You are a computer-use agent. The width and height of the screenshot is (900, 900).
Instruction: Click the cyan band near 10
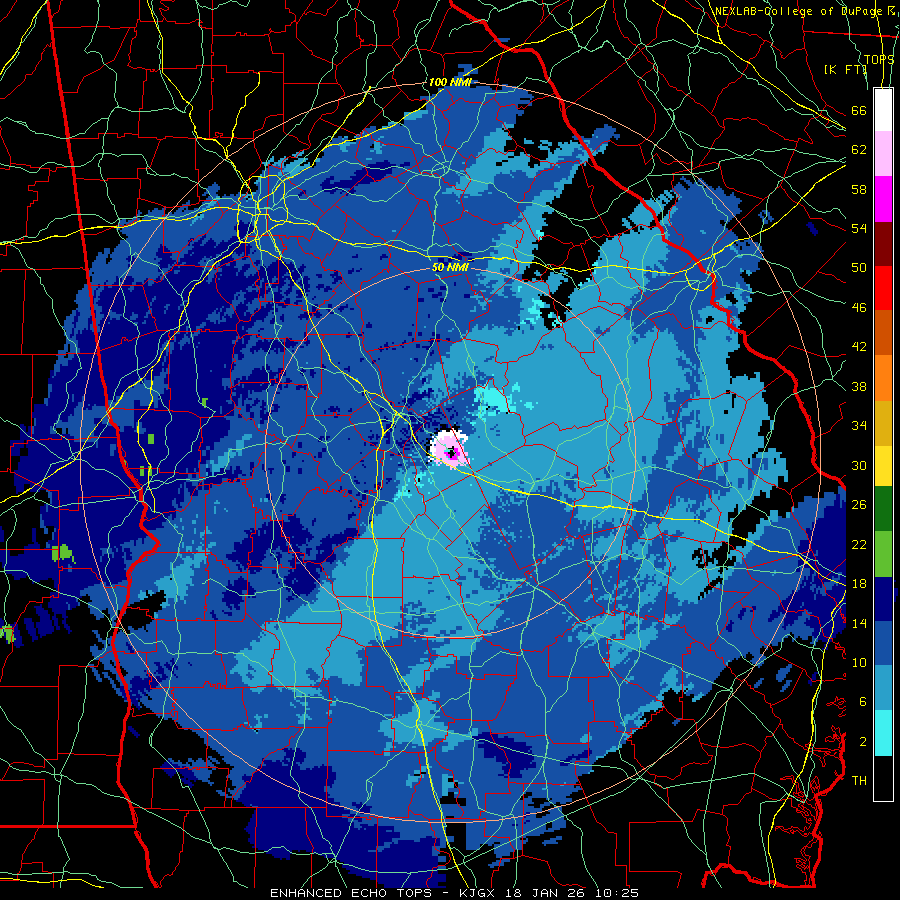pos(883,733)
